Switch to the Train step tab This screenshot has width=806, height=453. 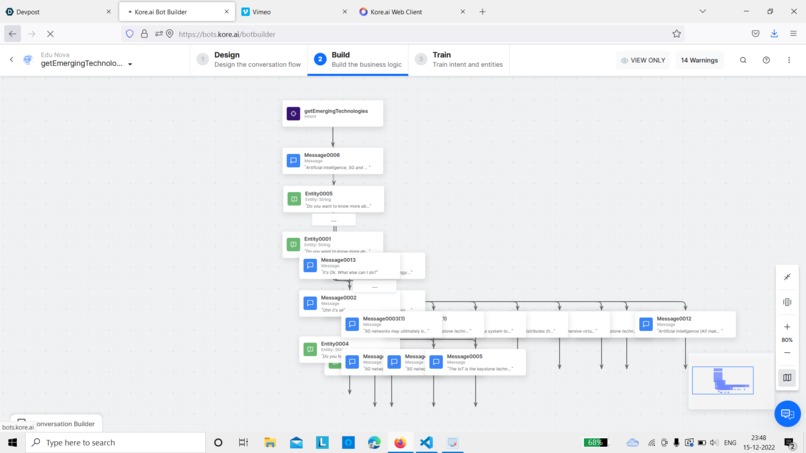459,60
